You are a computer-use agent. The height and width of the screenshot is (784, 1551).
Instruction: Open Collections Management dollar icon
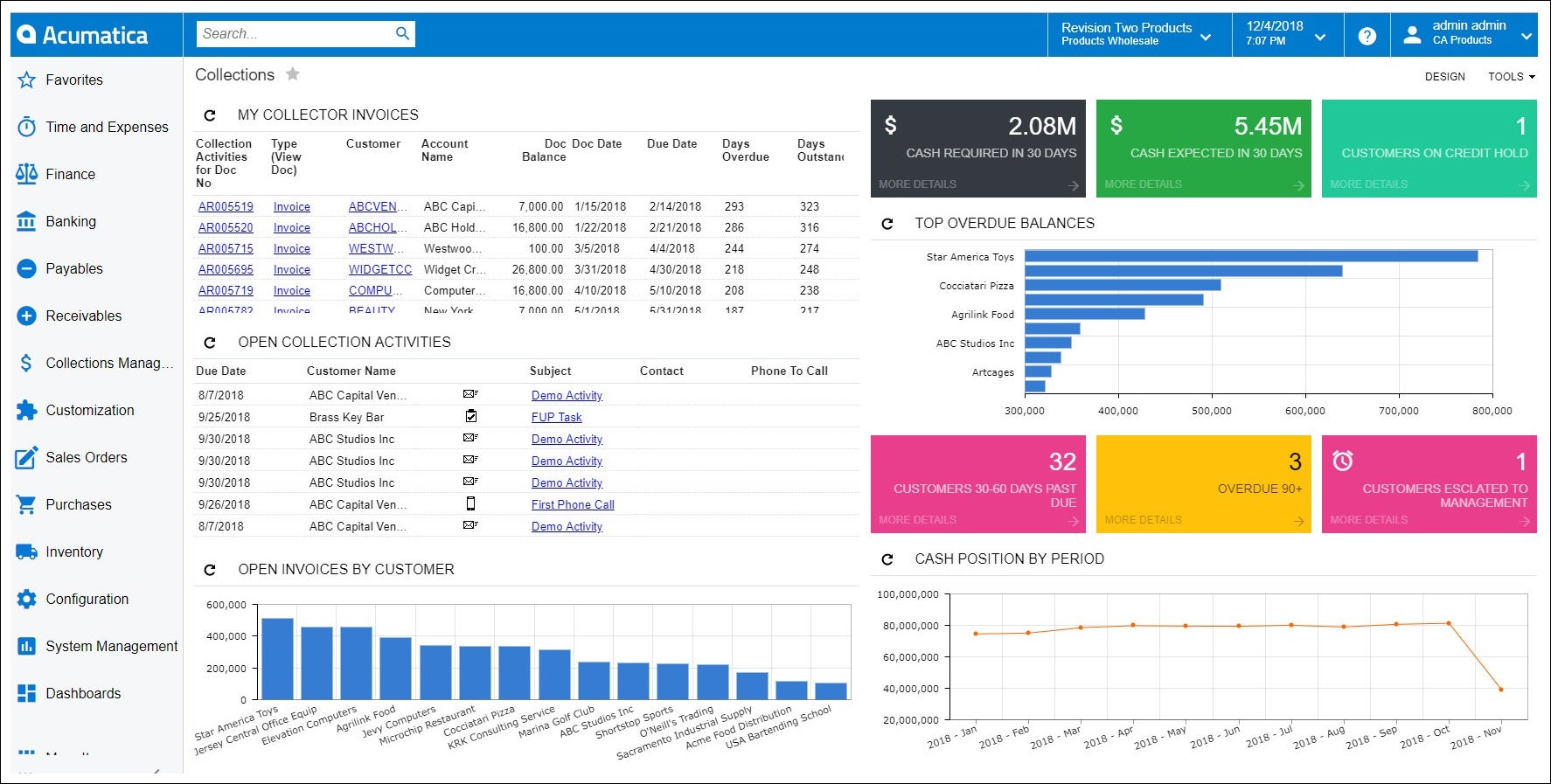click(x=27, y=363)
